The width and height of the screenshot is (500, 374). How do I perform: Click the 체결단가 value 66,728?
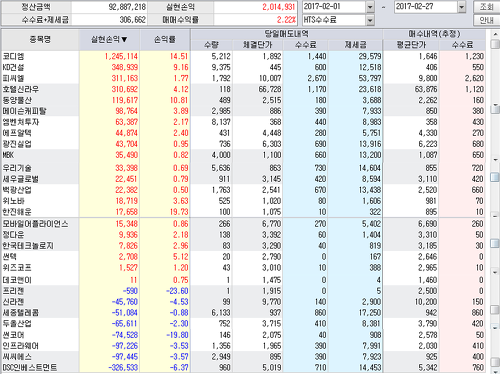(x=270, y=89)
